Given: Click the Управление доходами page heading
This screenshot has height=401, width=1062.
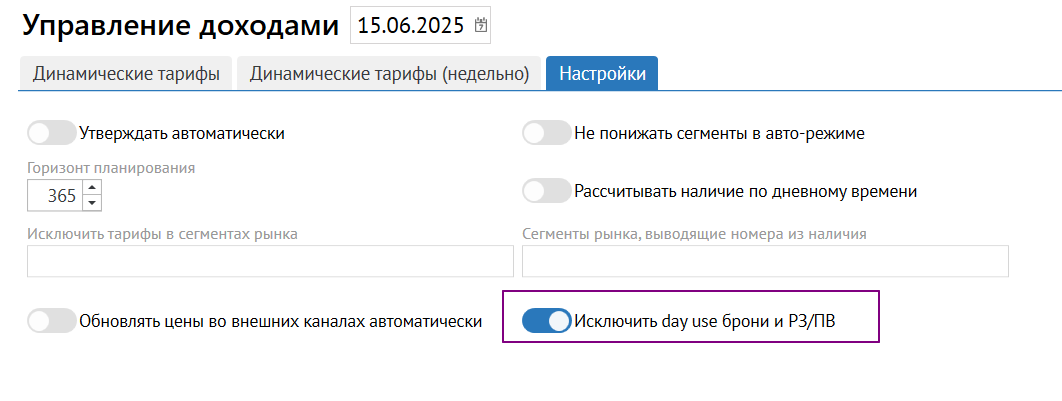Looking at the screenshot, I should (180, 26).
